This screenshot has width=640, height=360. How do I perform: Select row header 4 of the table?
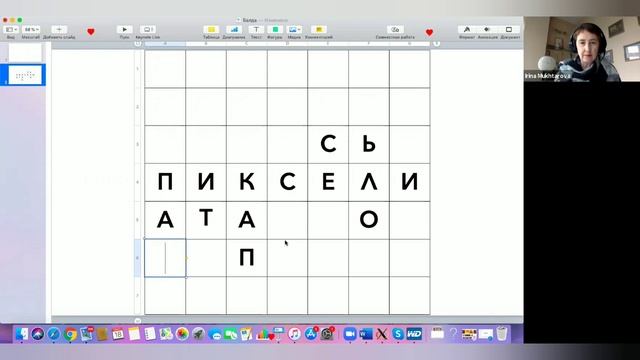pos(138,182)
